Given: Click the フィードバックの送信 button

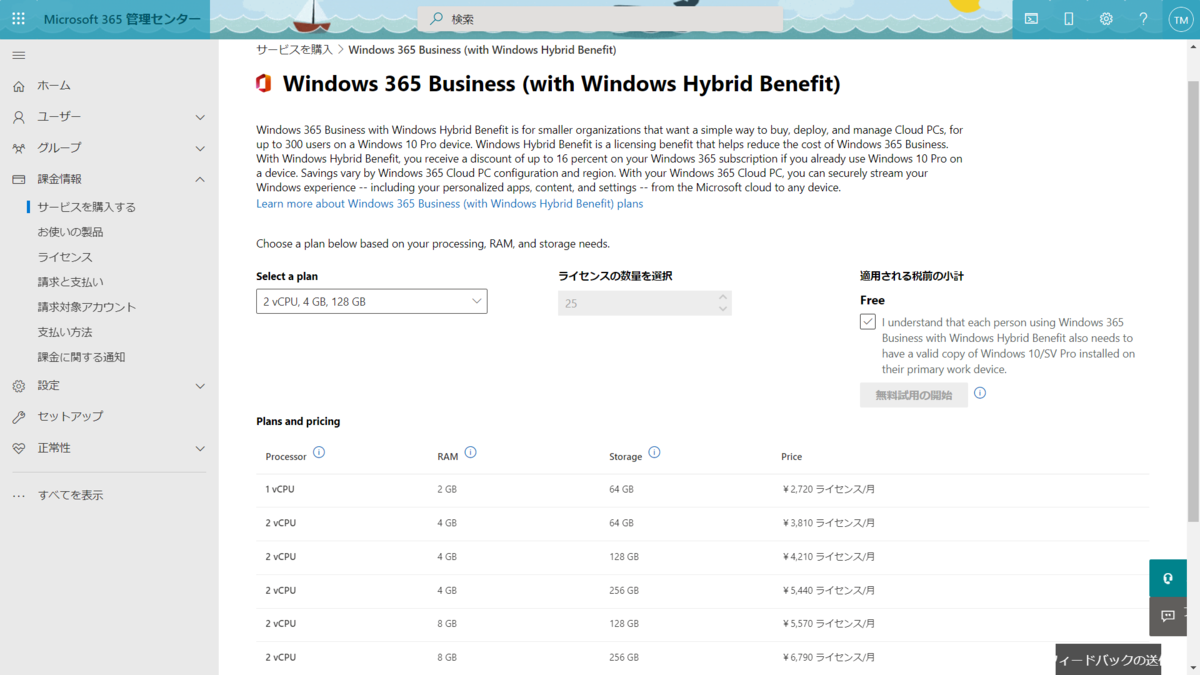Looking at the screenshot, I should (x=1108, y=660).
